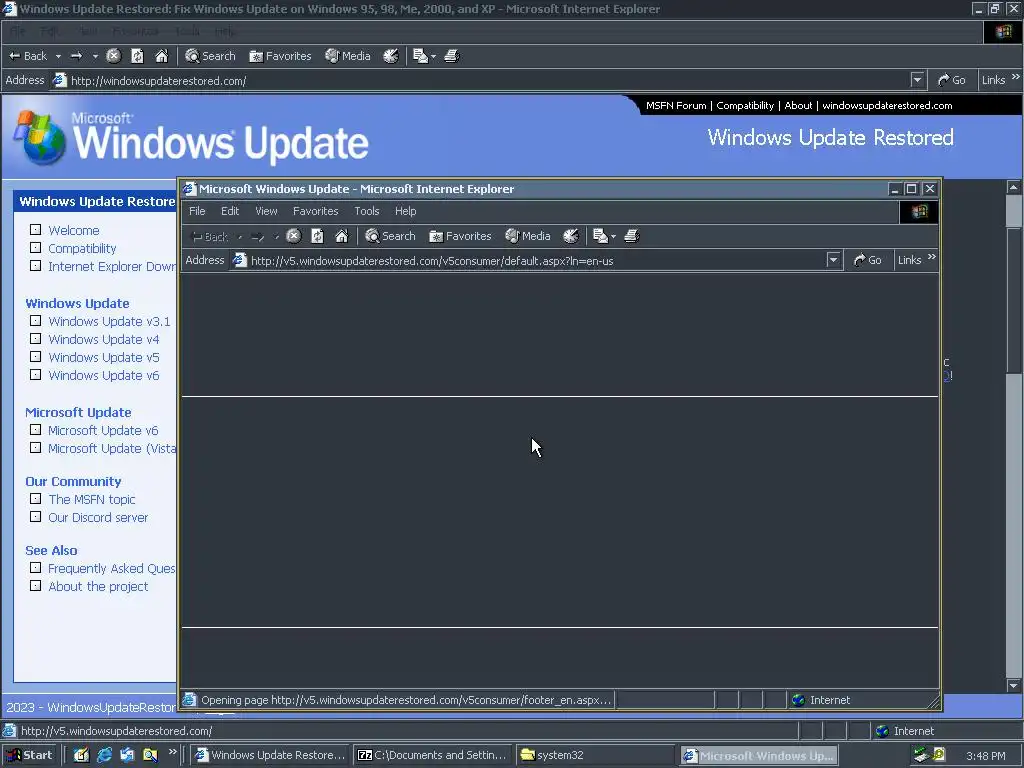
Task: Open Favorites in back window toolbar
Action: tap(280, 56)
